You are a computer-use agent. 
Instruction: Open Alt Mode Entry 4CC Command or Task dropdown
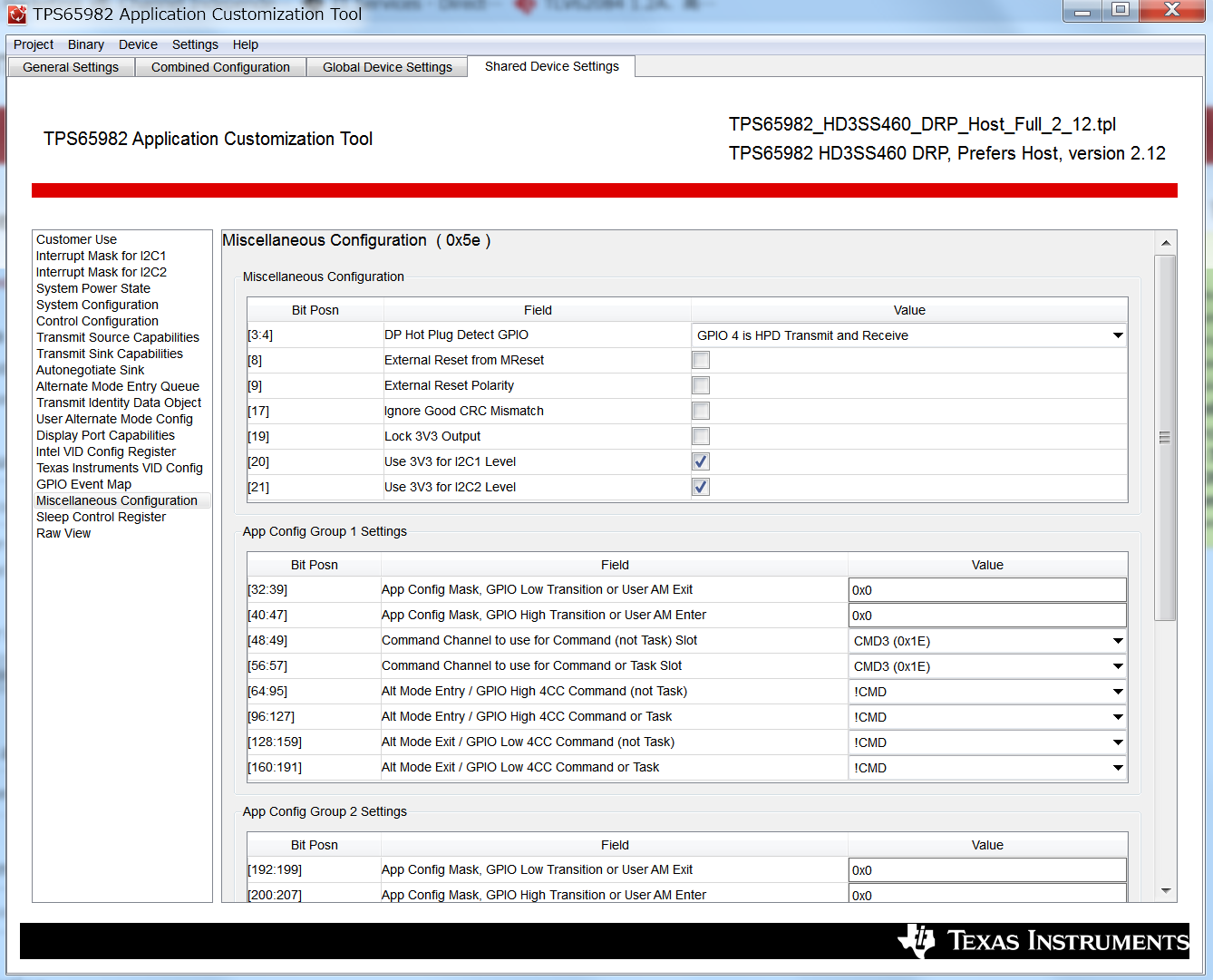pyautogui.click(x=987, y=717)
